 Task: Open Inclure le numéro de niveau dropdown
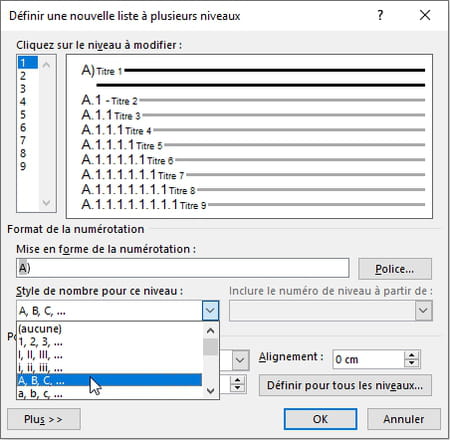click(x=423, y=311)
